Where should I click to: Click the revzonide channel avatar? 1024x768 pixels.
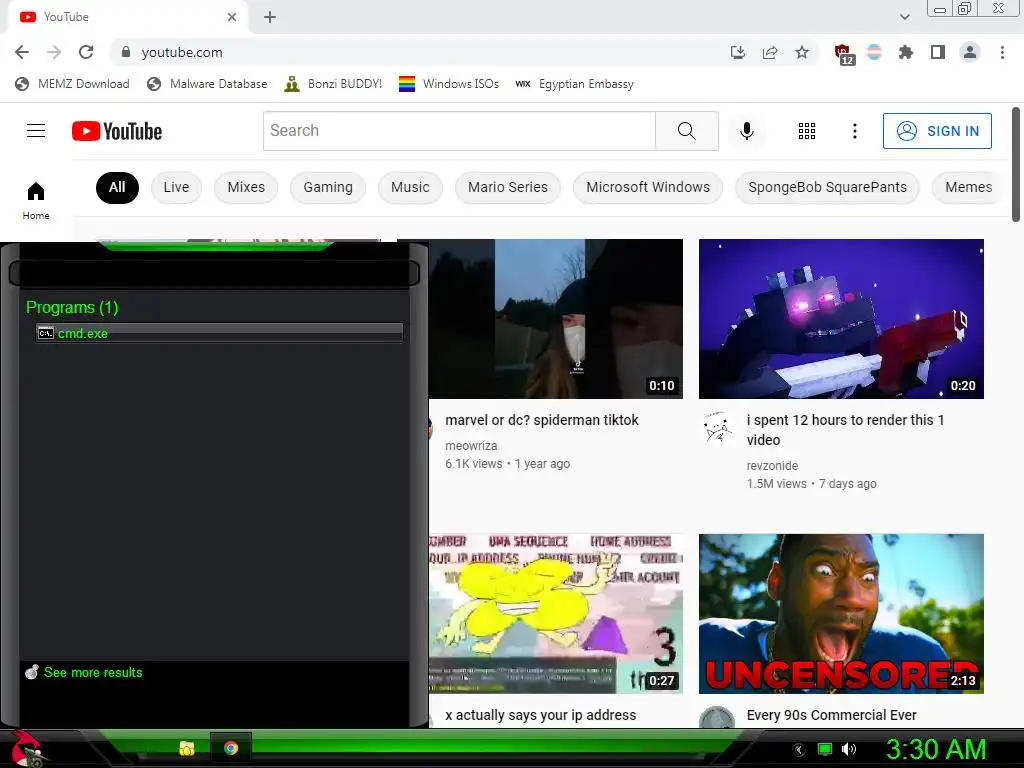tap(717, 427)
